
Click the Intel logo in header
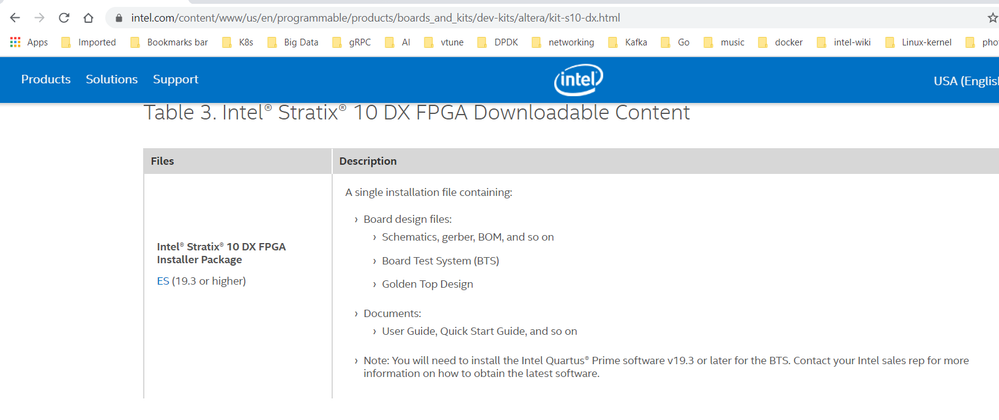579,80
